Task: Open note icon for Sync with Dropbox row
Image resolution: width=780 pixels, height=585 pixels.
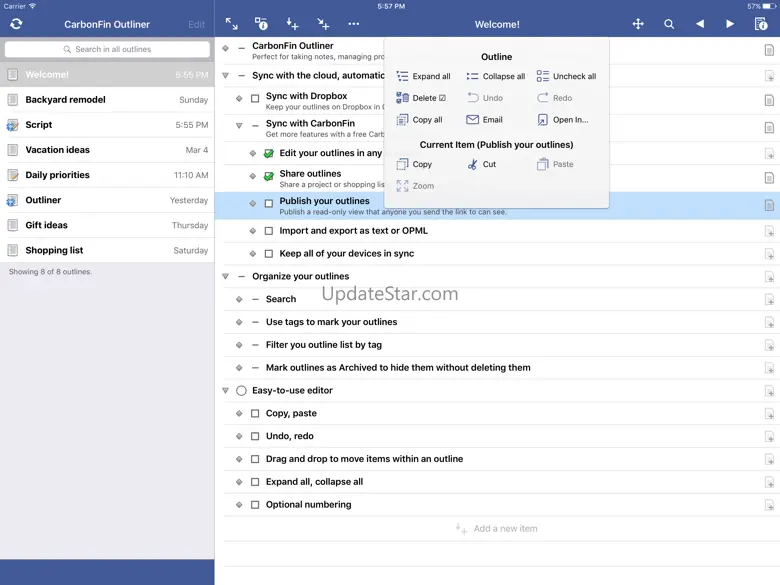Action: pos(769,100)
